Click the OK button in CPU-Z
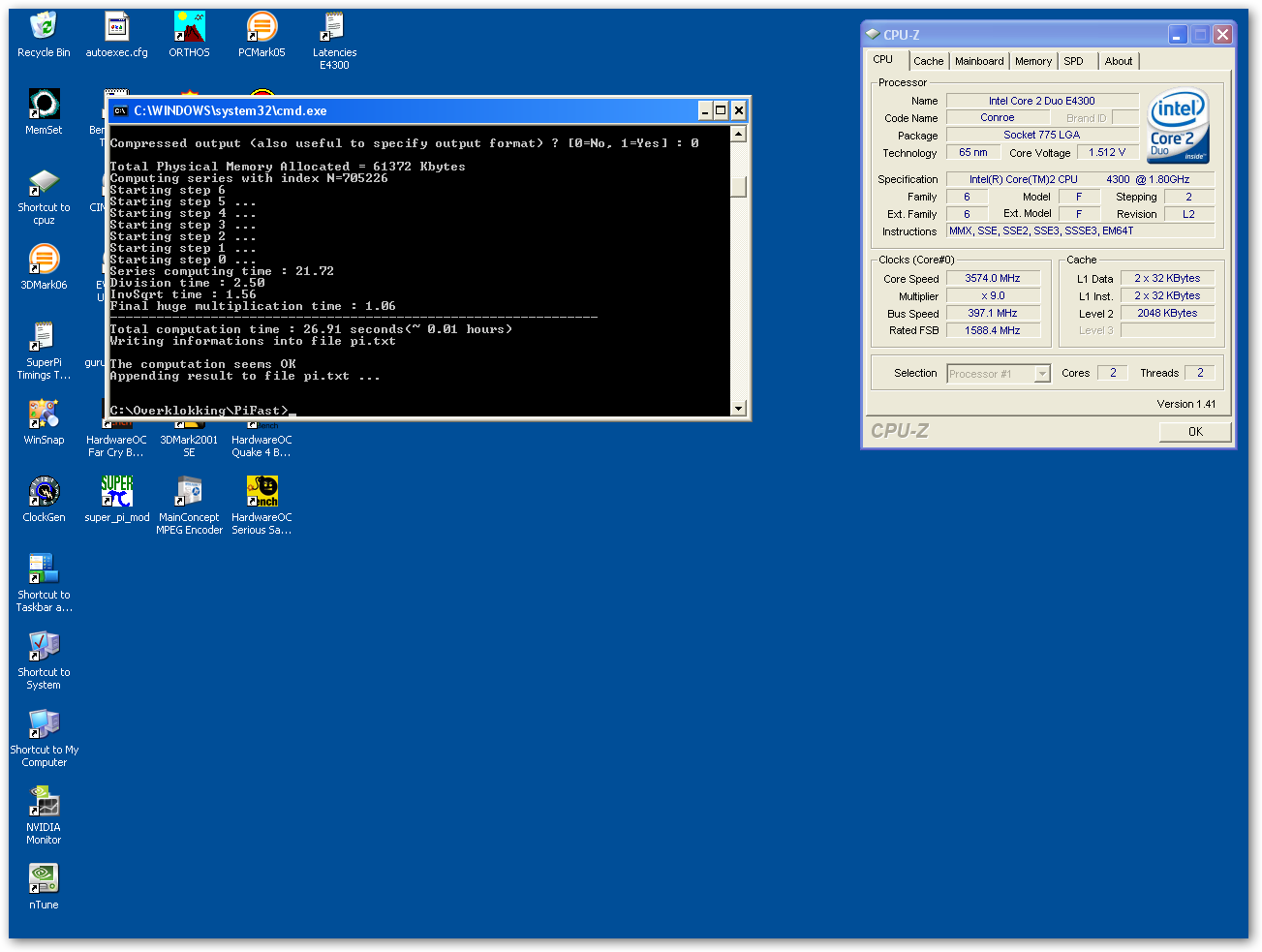Screen dimensions: 1262x952 pos(1195,432)
